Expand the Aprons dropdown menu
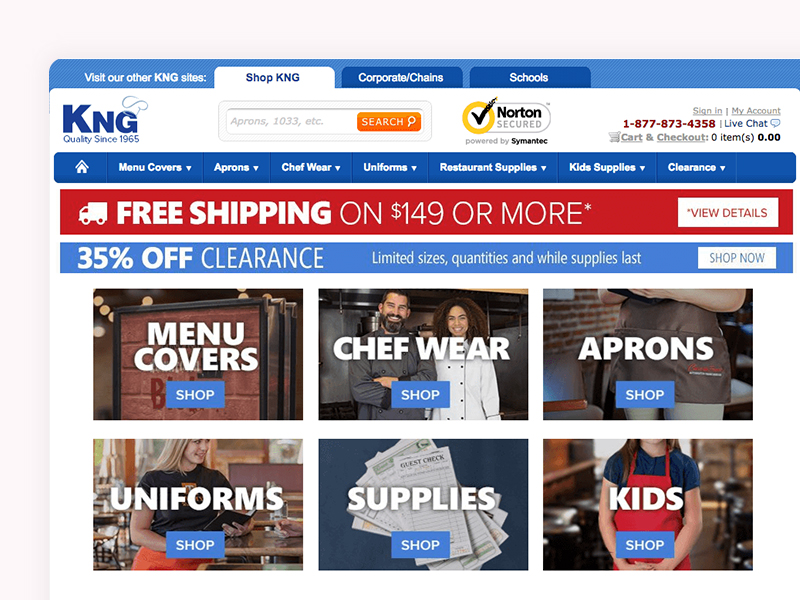800x600 pixels. coord(236,167)
